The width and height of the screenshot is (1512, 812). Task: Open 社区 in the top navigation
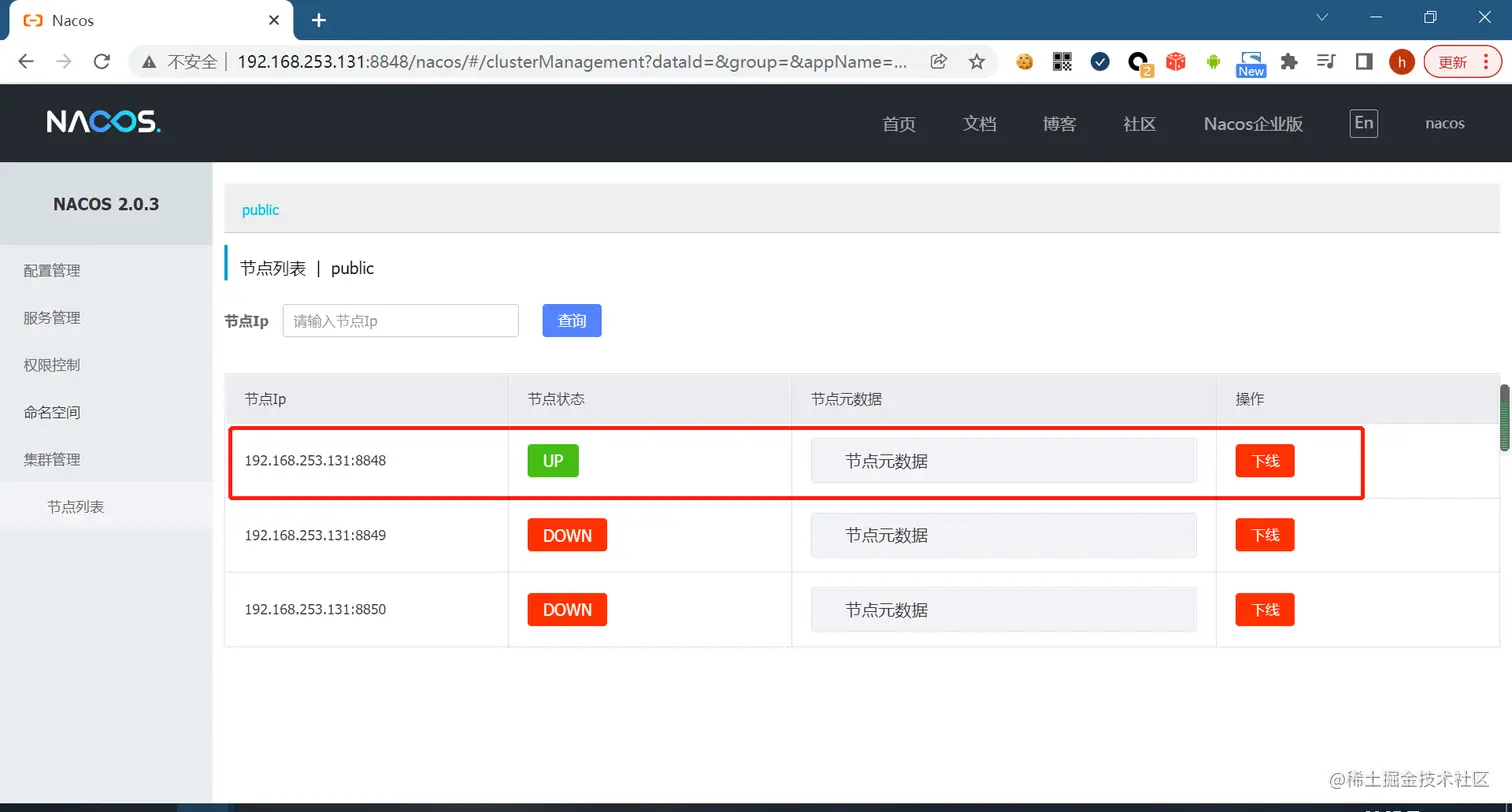point(1140,124)
